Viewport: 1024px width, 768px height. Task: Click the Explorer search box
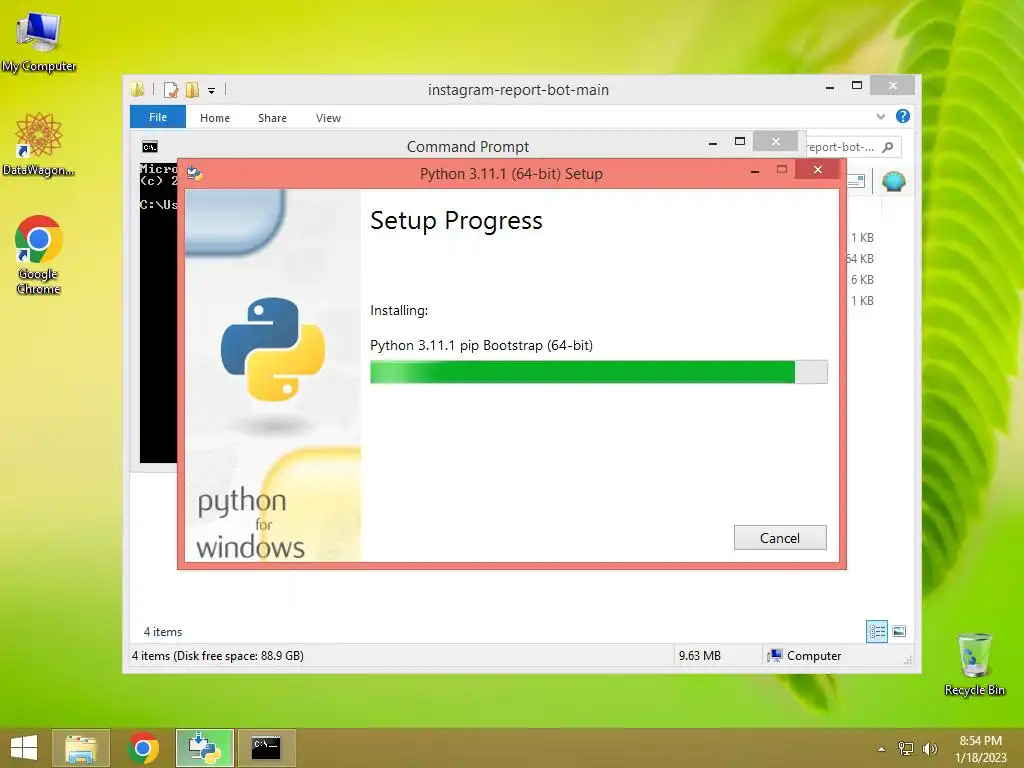854,147
